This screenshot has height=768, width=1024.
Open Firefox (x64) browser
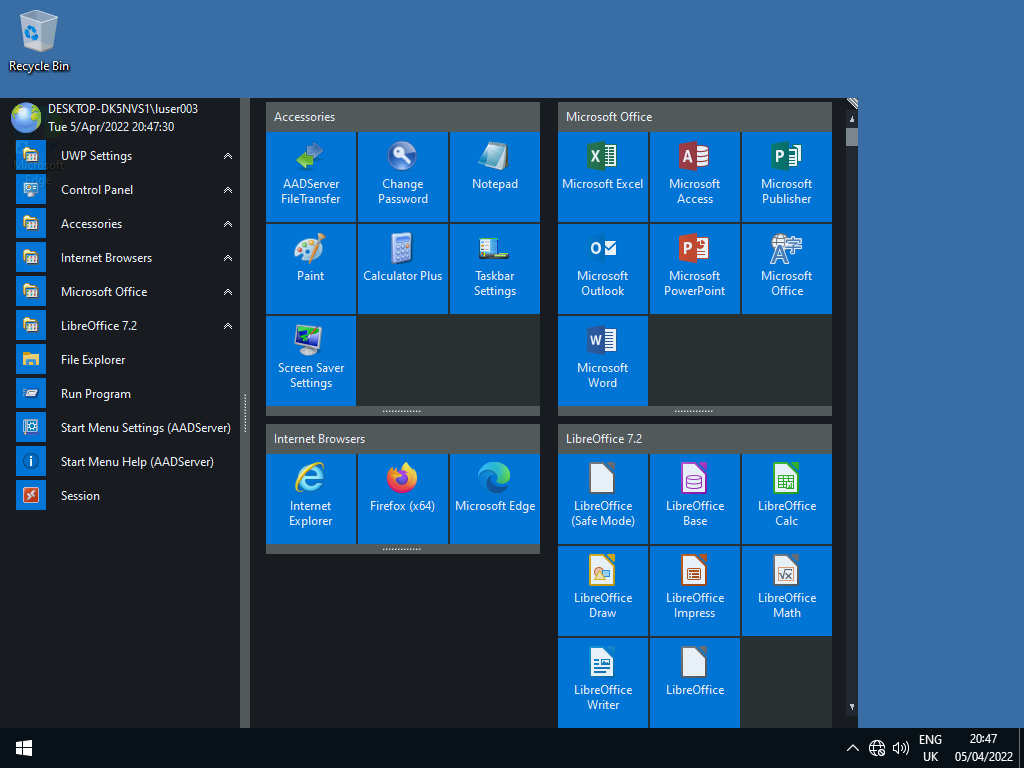coord(402,498)
